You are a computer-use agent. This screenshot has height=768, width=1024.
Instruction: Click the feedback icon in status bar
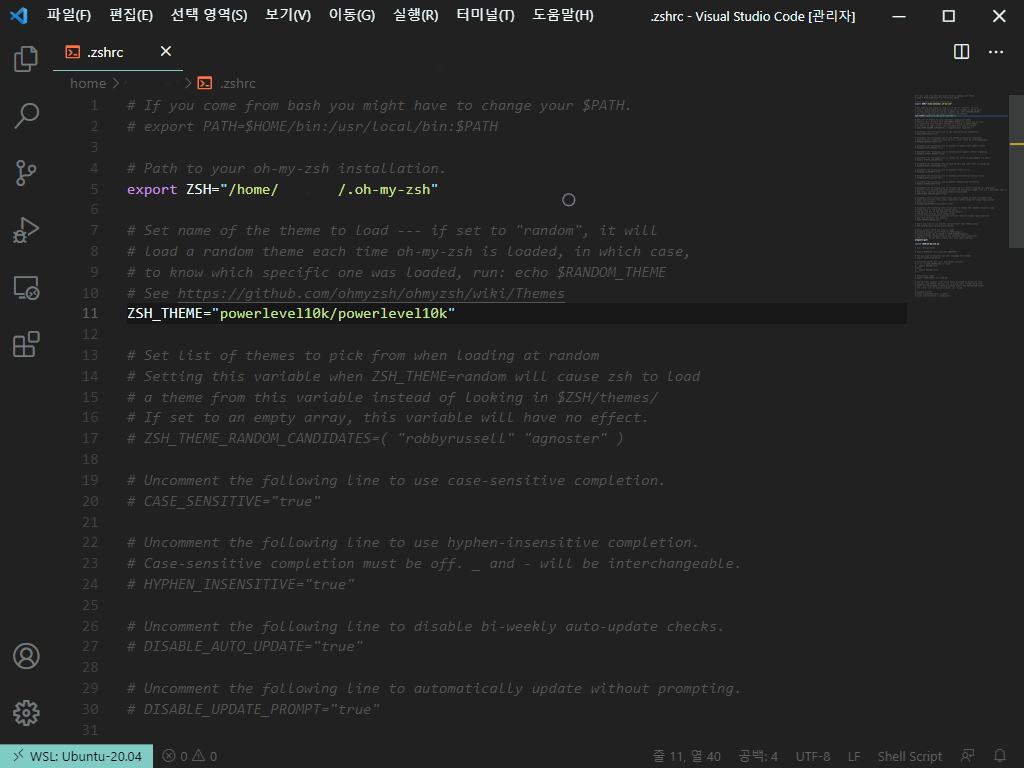click(x=968, y=756)
